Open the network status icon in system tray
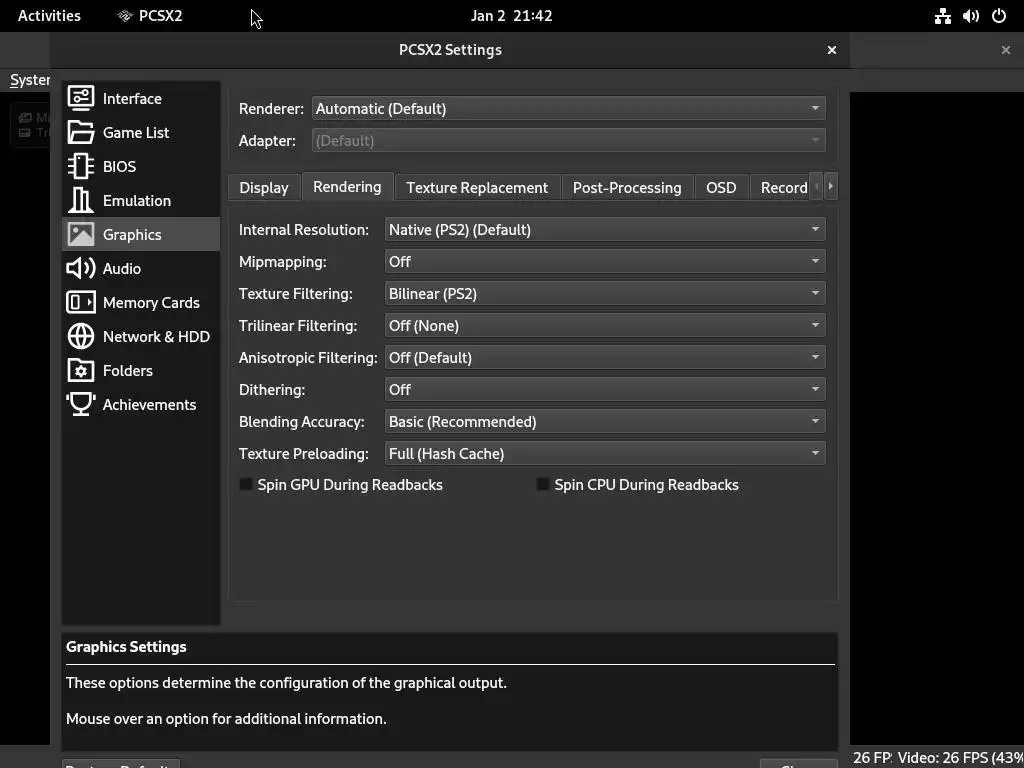Screen dimensions: 1024x768 pyautogui.click(x=942, y=16)
